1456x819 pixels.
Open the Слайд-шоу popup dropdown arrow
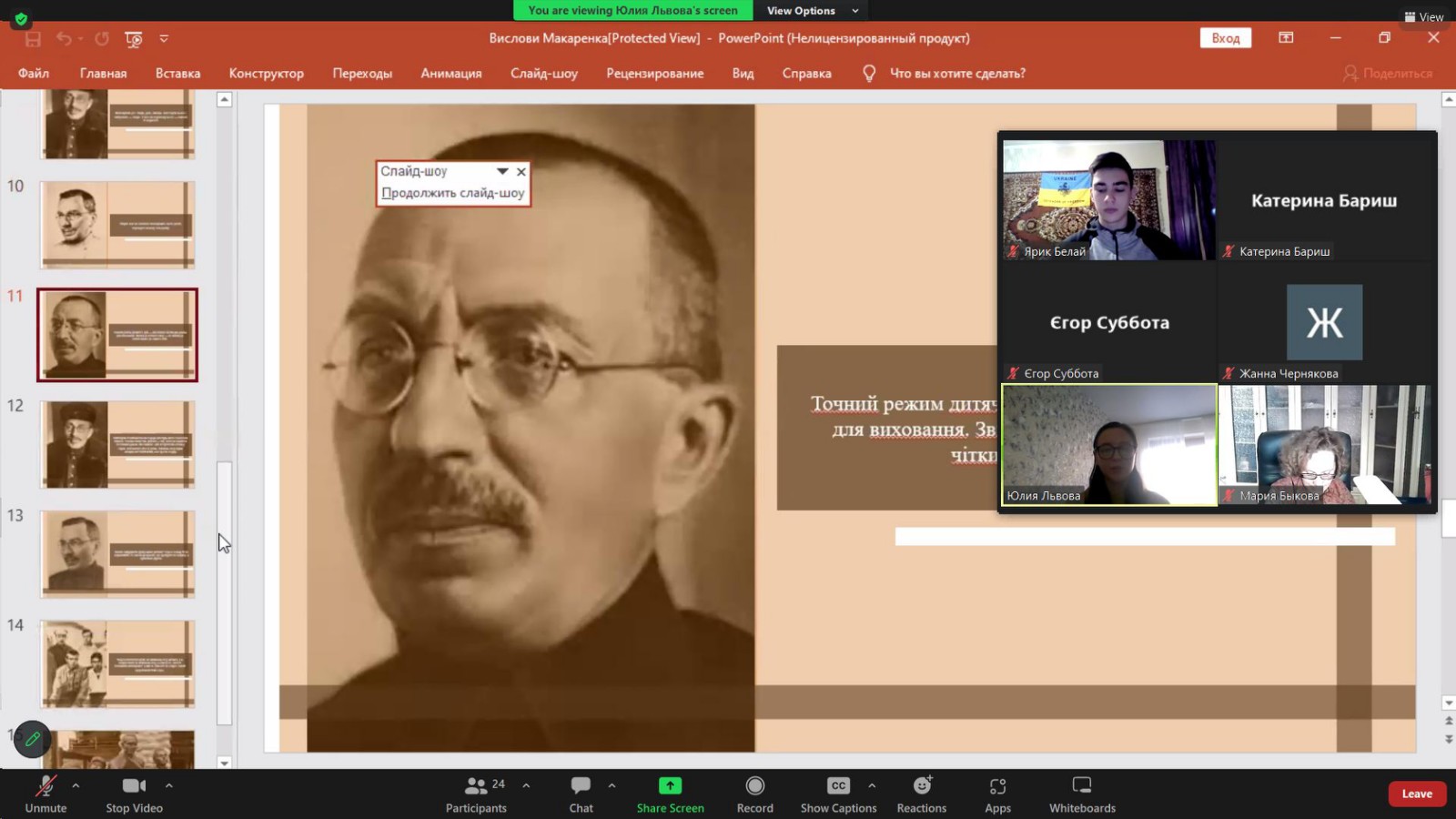click(x=502, y=171)
